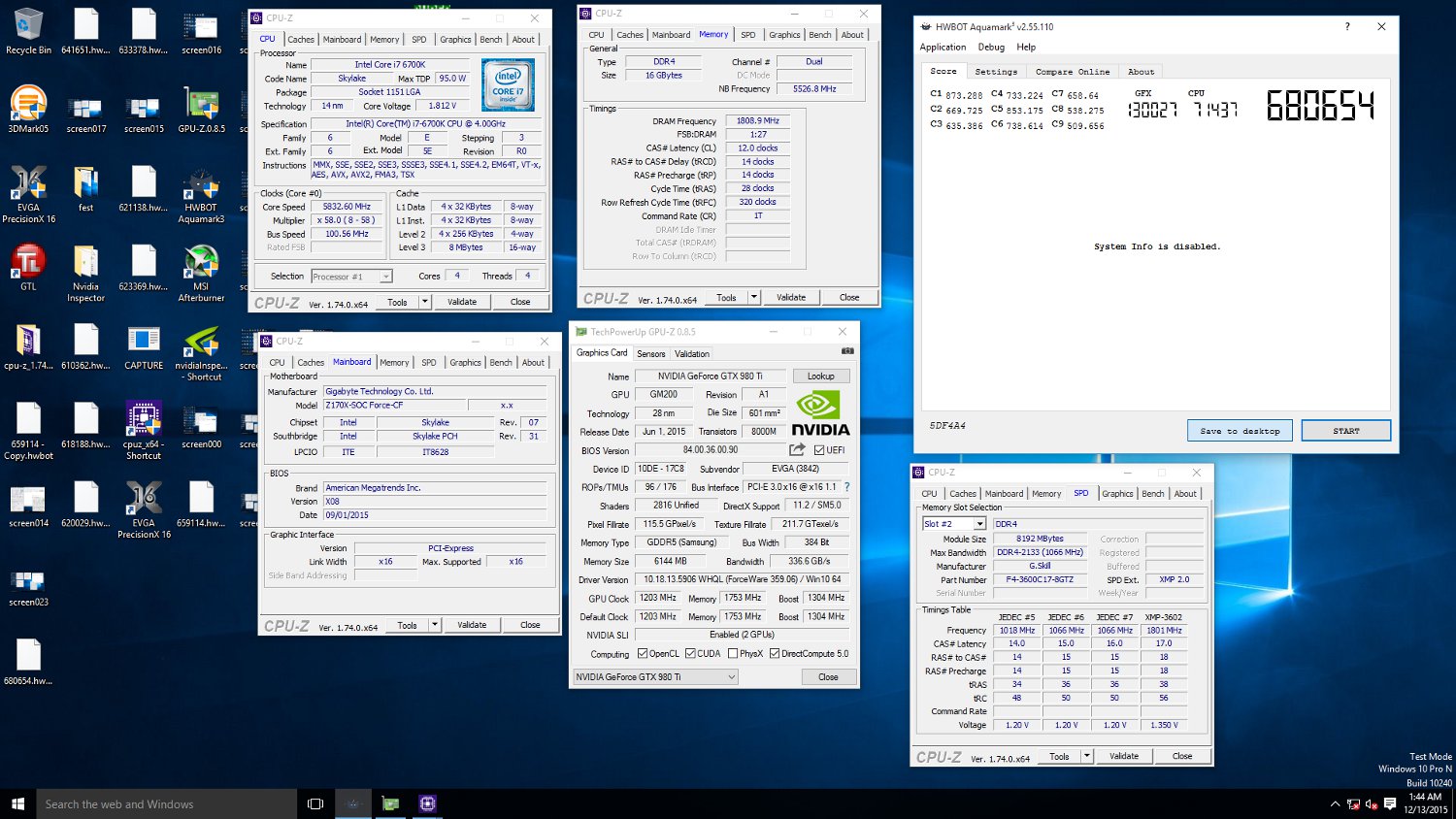The image size is (1456, 819).
Task: Click the CPU-Z purple taskbar icon
Action: pos(427,803)
